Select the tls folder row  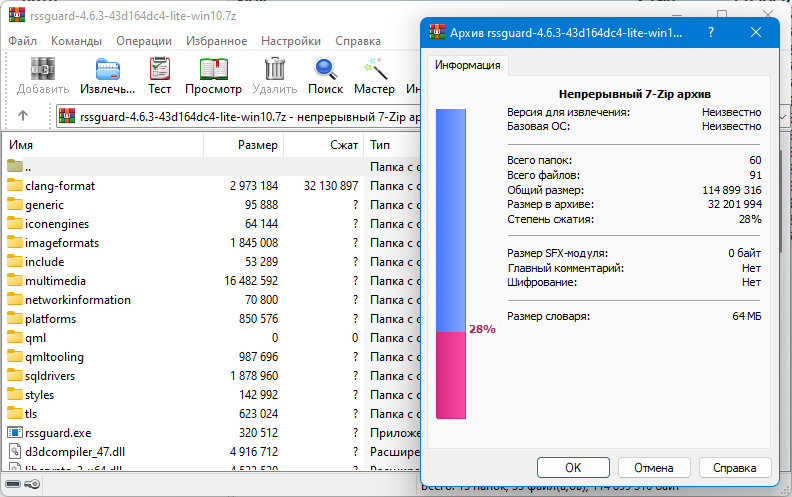[x=211, y=414]
